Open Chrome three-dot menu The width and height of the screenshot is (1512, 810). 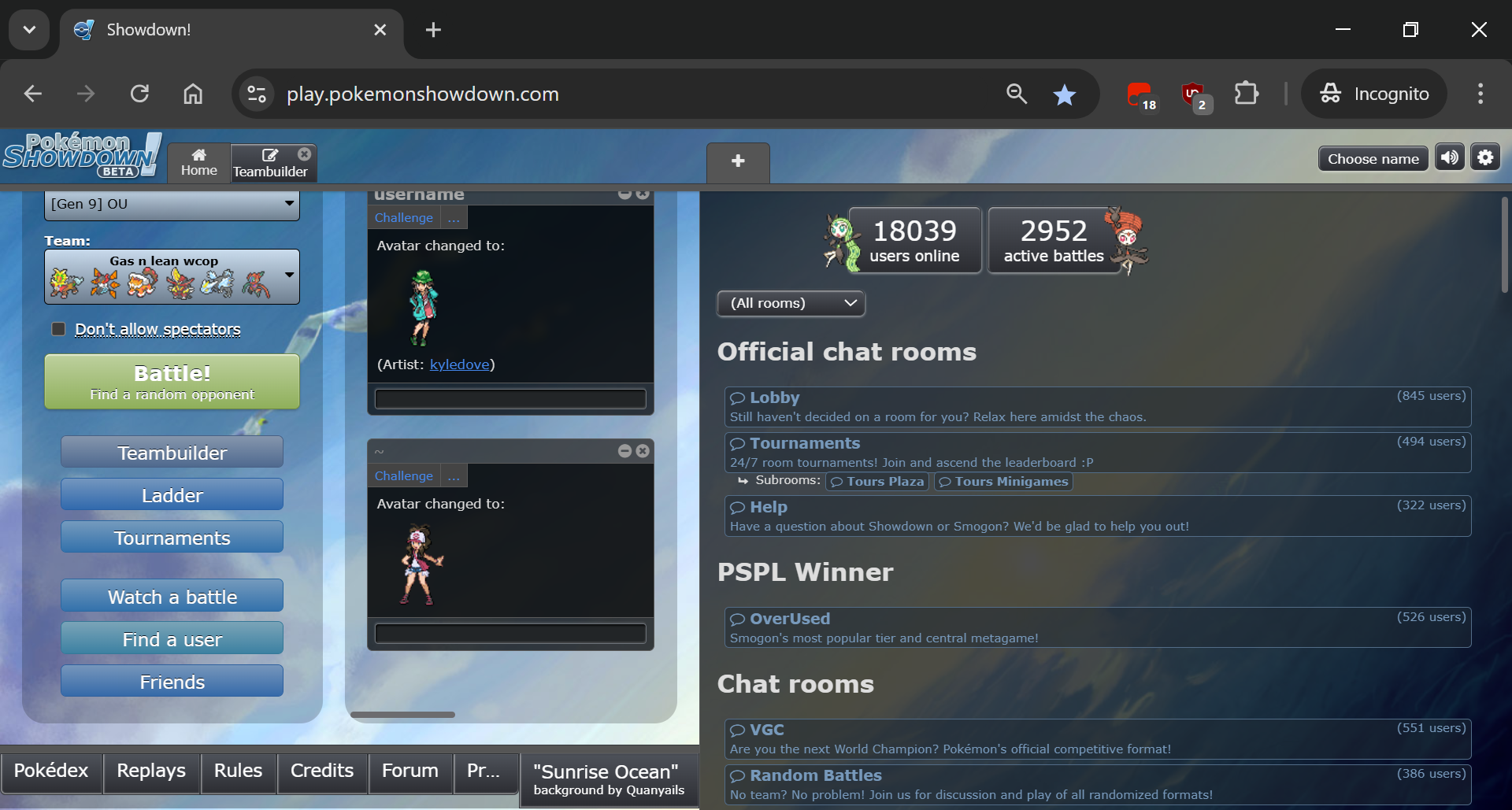click(1480, 94)
